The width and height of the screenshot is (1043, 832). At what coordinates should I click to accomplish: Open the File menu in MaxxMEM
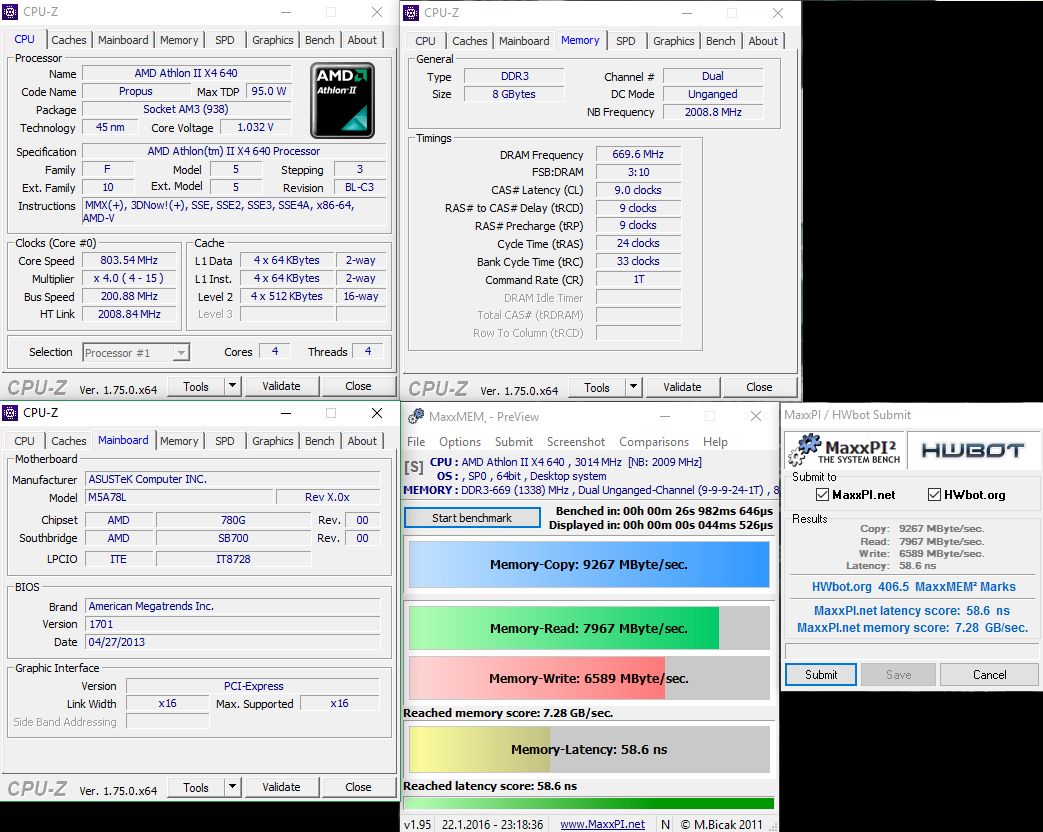tap(416, 442)
